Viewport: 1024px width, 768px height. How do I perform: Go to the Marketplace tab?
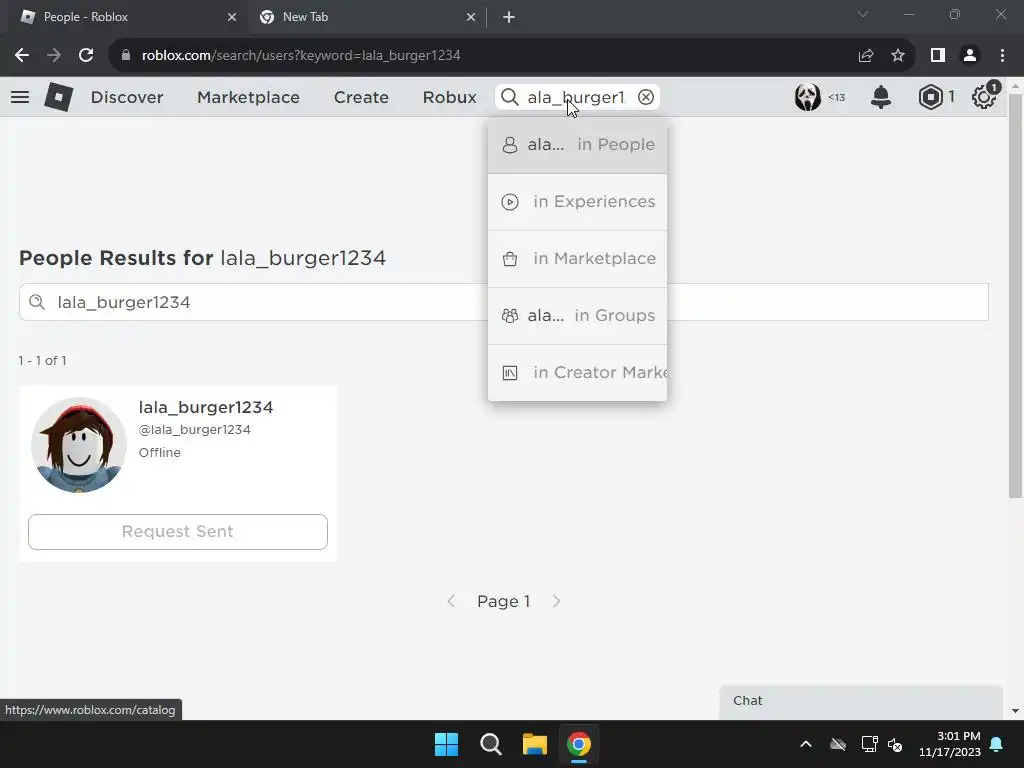pyautogui.click(x=248, y=97)
